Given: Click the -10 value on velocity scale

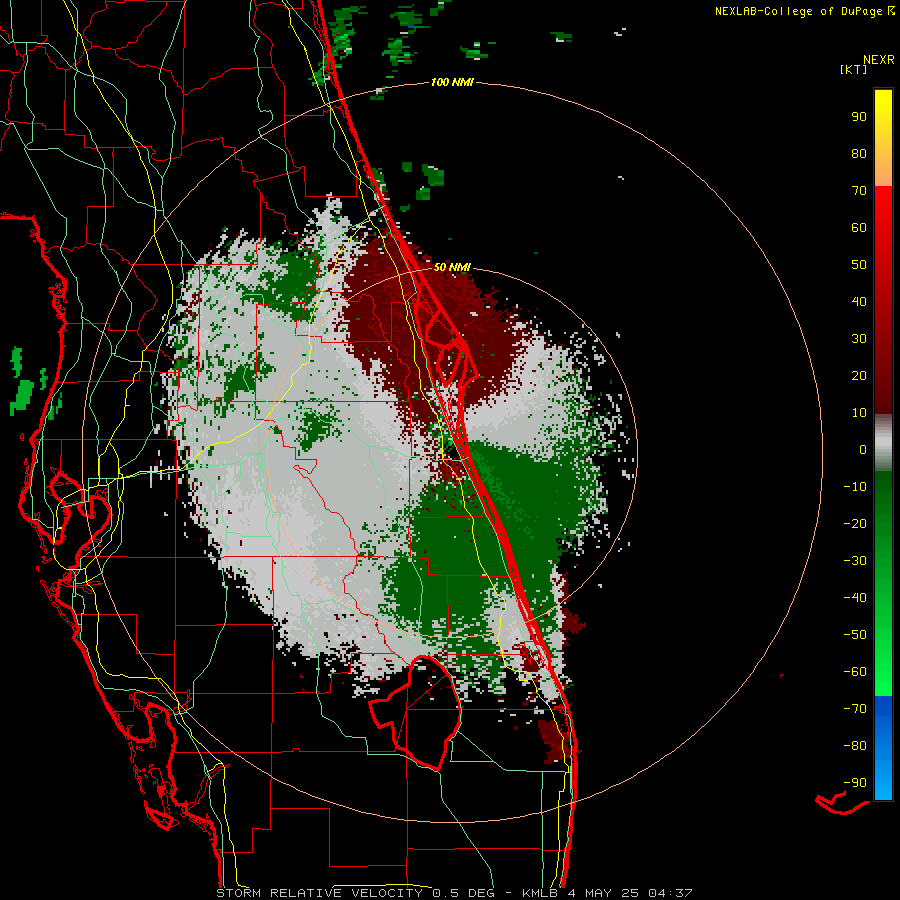Looking at the screenshot, I should pos(855,487).
